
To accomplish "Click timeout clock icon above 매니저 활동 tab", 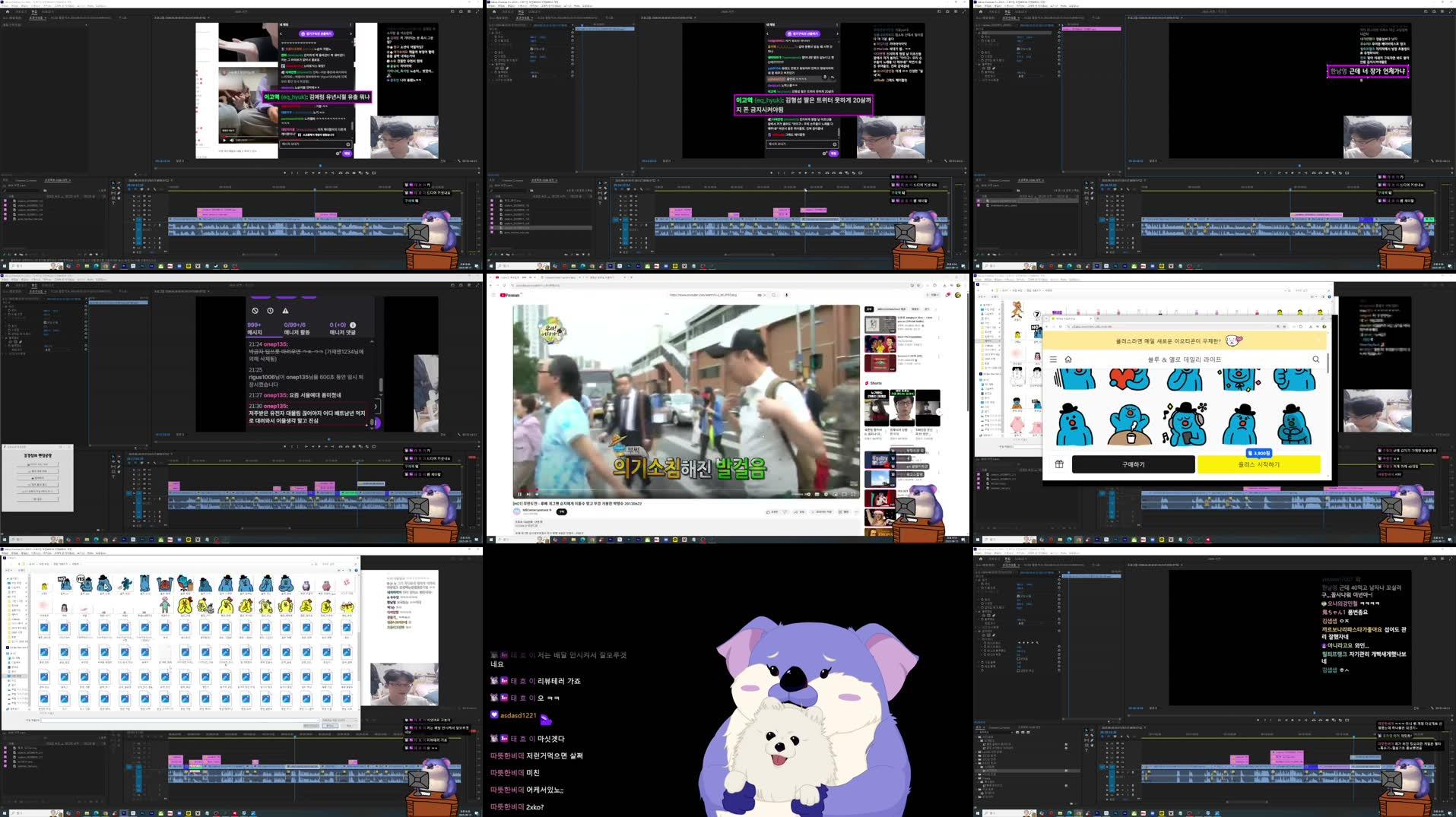I will pos(270,311).
